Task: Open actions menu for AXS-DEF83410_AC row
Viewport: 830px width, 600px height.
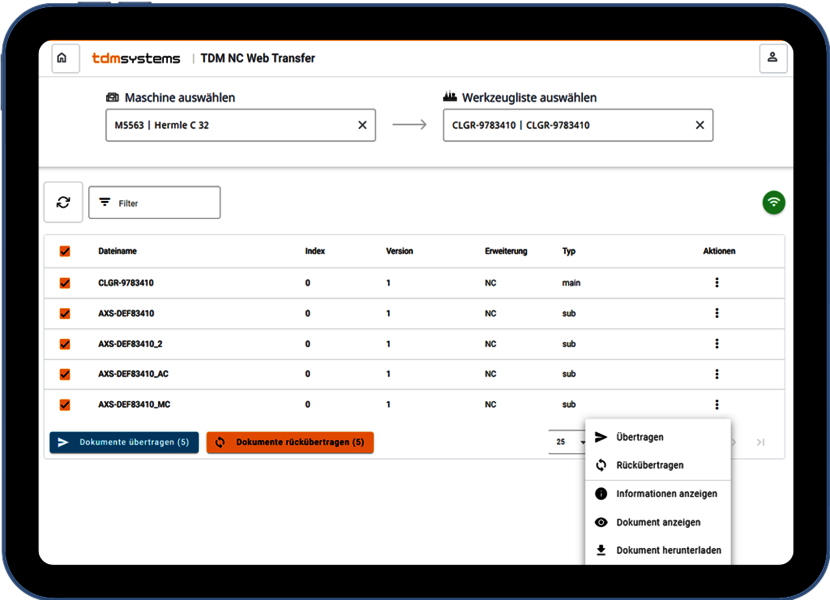Action: (717, 374)
